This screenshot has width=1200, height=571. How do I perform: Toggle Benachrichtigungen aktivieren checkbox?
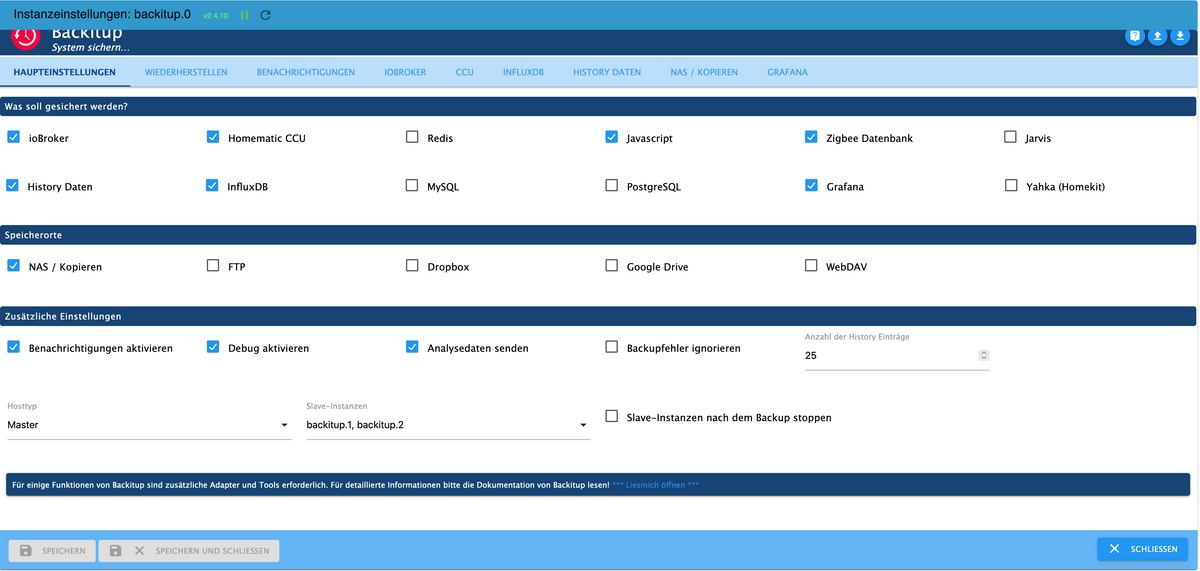(x=13, y=347)
